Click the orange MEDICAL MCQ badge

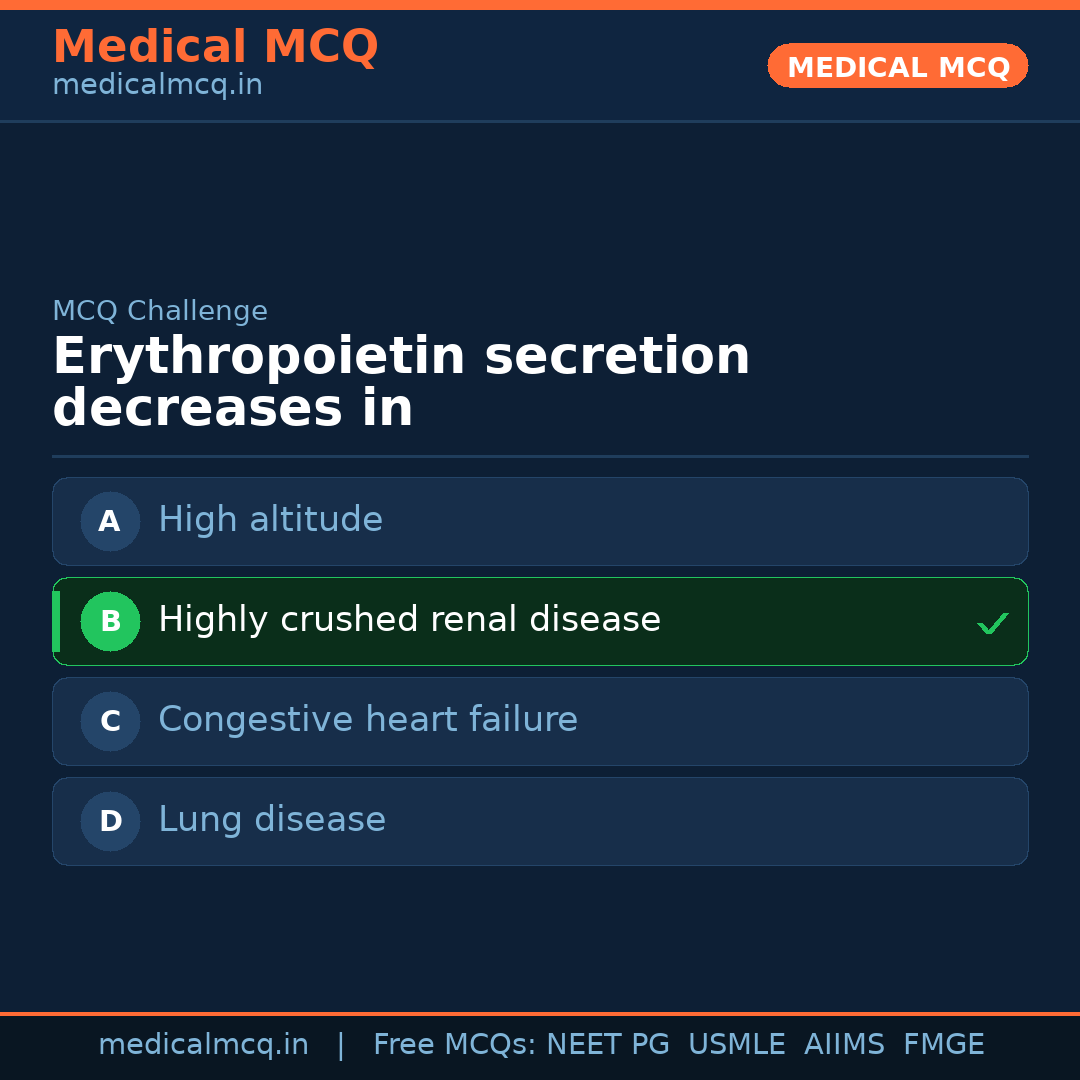coord(897,67)
